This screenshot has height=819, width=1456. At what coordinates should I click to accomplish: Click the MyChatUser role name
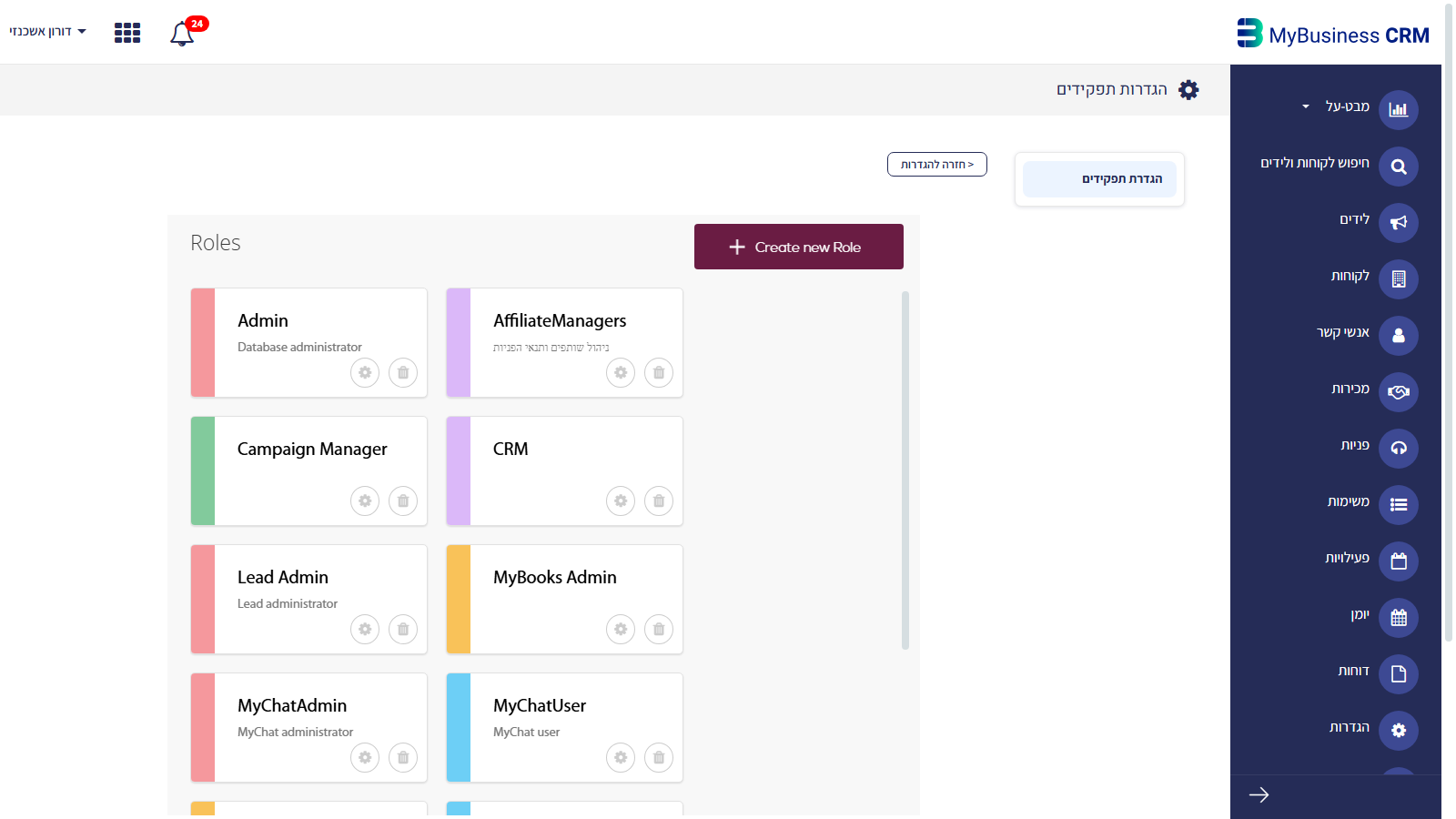(540, 705)
